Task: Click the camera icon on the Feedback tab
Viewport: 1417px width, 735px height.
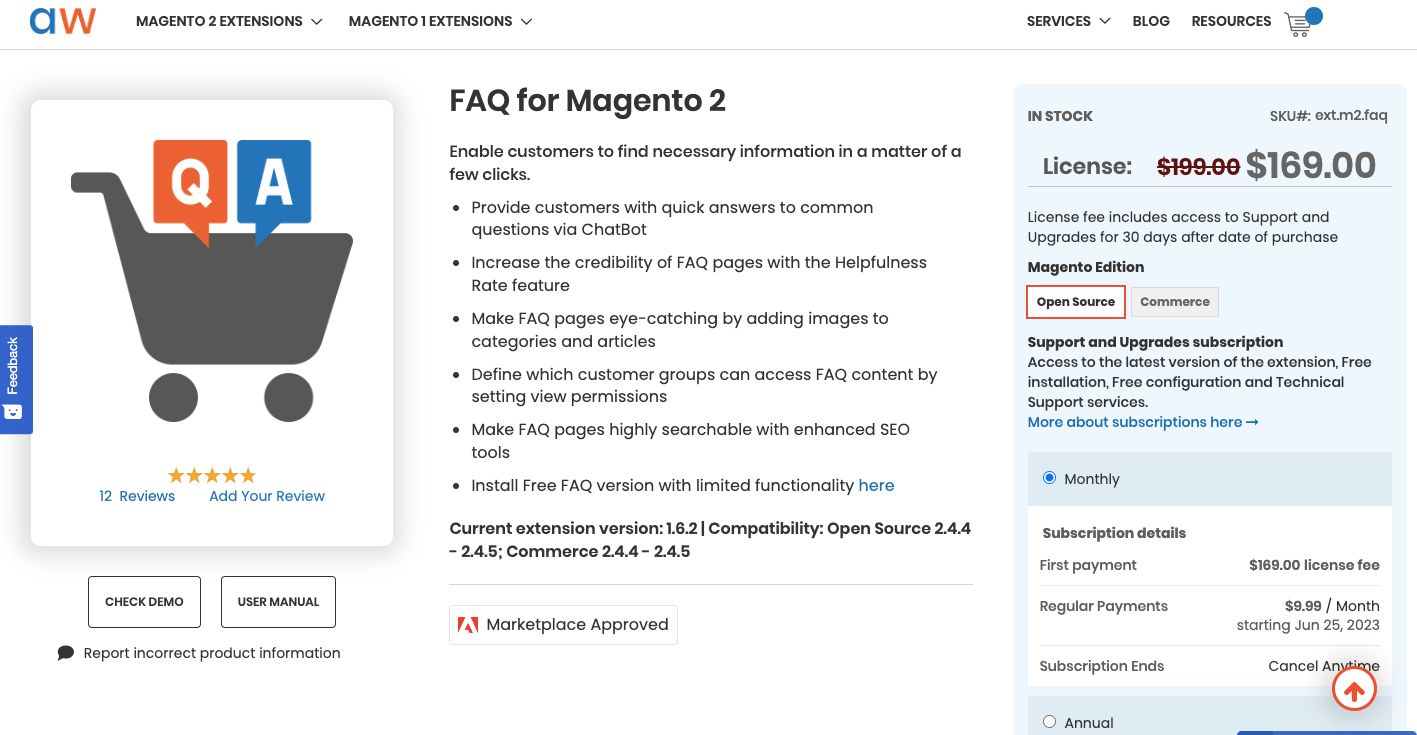Action: (13, 411)
